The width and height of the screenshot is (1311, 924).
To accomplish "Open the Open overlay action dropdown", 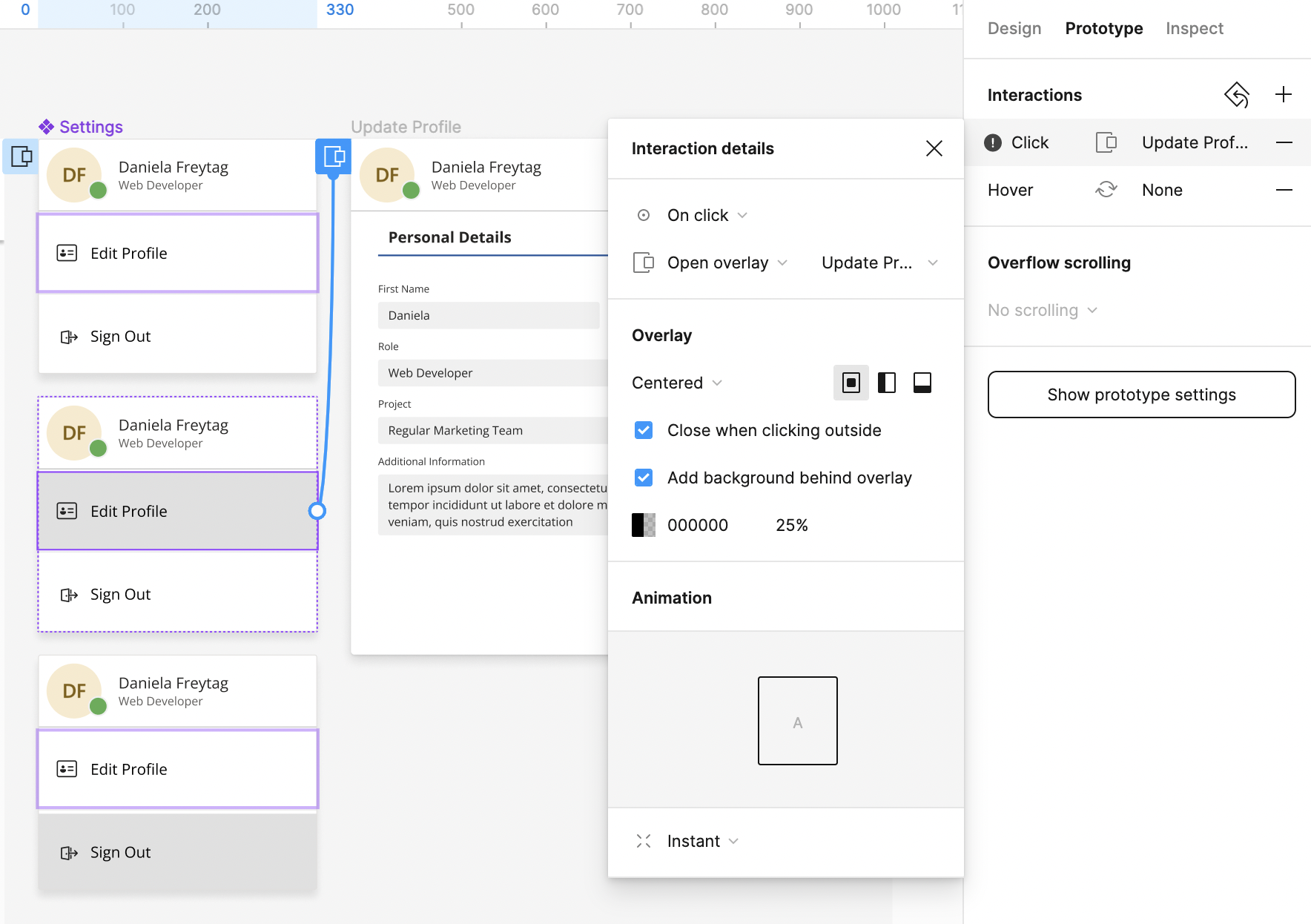I will pos(727,263).
